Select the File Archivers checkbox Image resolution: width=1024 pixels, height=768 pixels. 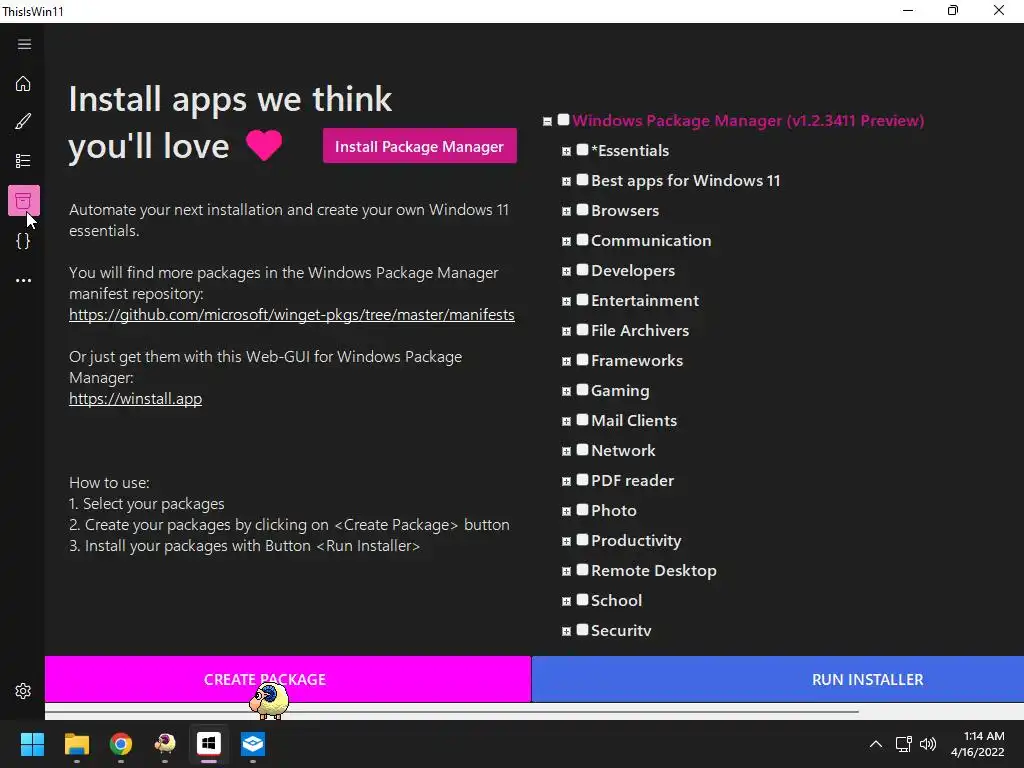tap(583, 330)
